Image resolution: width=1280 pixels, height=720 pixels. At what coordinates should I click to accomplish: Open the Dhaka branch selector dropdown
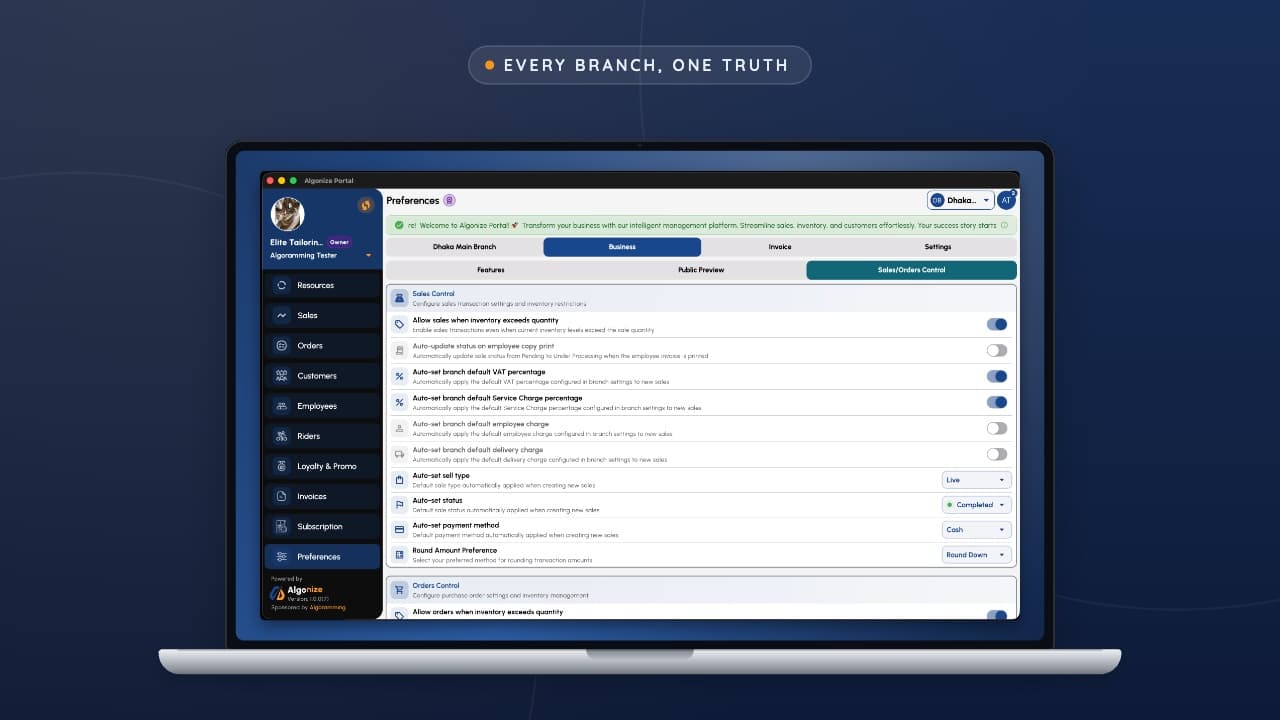pyautogui.click(x=960, y=200)
